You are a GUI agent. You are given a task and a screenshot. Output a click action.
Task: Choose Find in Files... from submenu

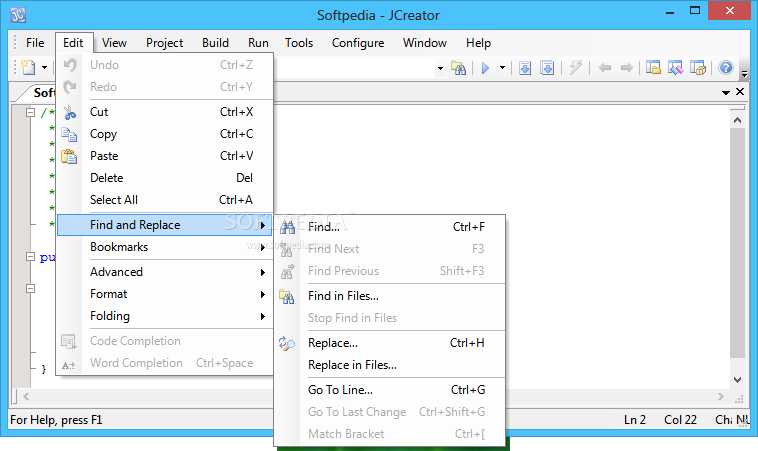390,296
